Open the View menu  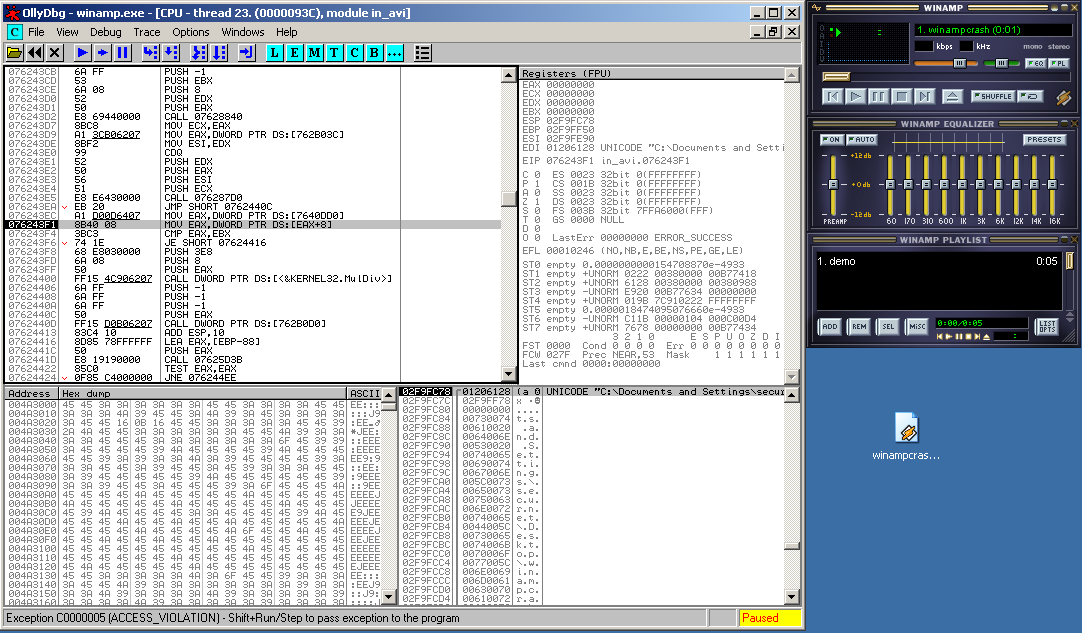click(x=67, y=32)
